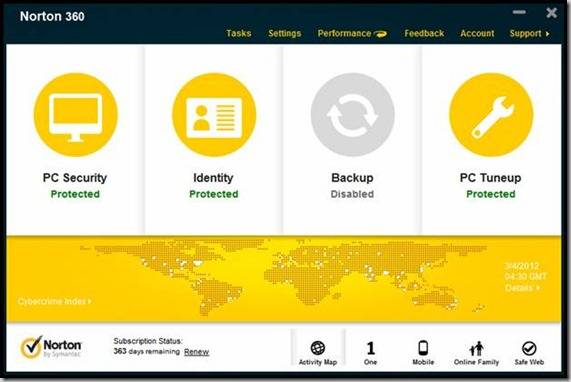Click the Performance speed gauge icon

coord(380,34)
